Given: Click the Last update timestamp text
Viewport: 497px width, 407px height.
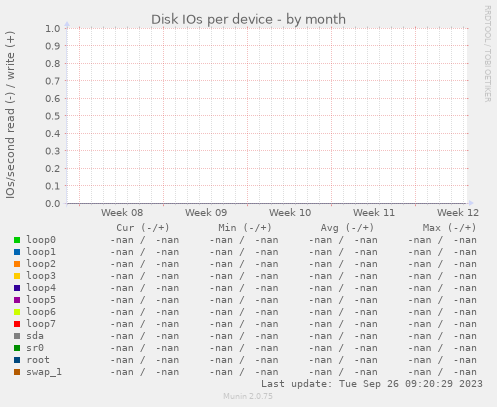Looking at the screenshot, I should [372, 384].
